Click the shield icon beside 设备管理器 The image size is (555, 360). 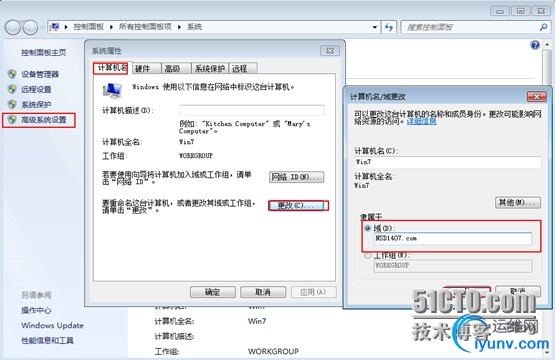click(x=12, y=74)
